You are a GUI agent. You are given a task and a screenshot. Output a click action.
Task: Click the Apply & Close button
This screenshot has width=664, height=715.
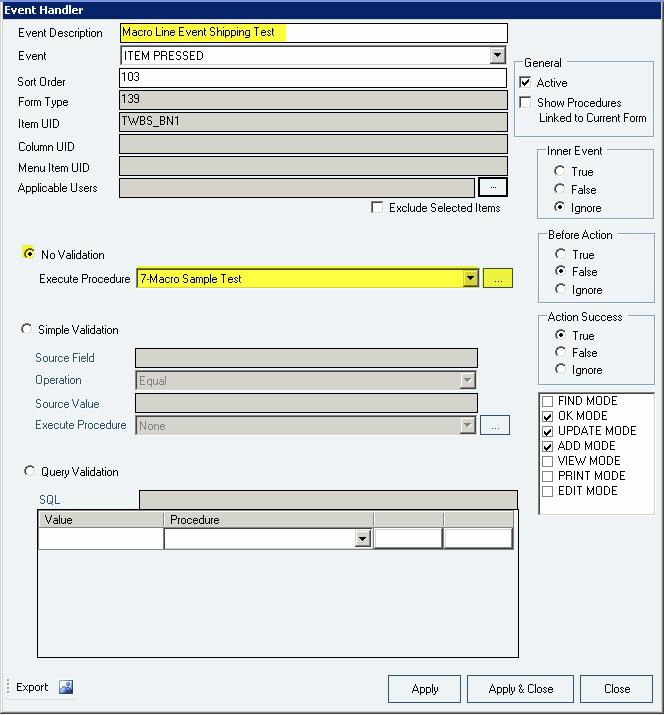(520, 689)
